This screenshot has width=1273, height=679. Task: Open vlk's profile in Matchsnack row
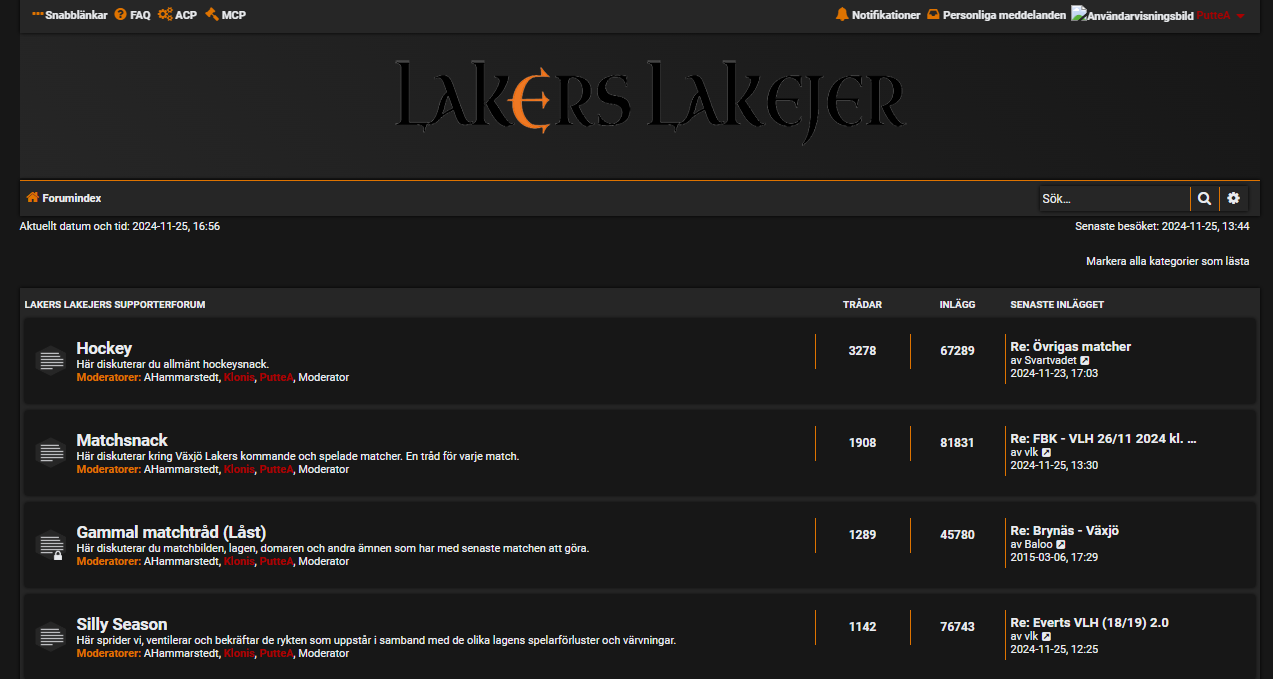coord(1031,452)
